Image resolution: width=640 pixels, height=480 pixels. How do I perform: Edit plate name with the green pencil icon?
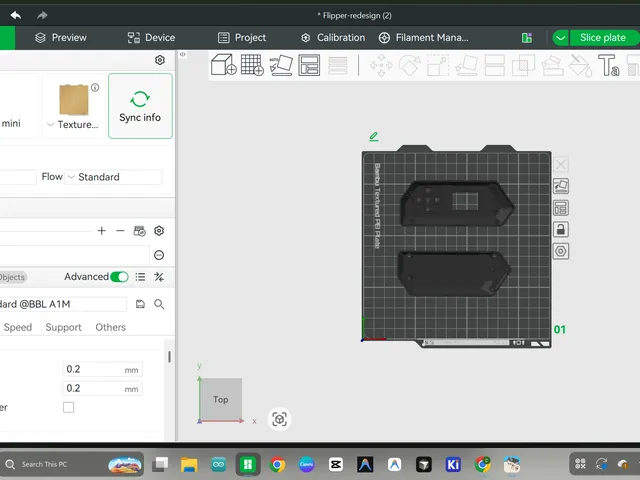pyautogui.click(x=373, y=136)
